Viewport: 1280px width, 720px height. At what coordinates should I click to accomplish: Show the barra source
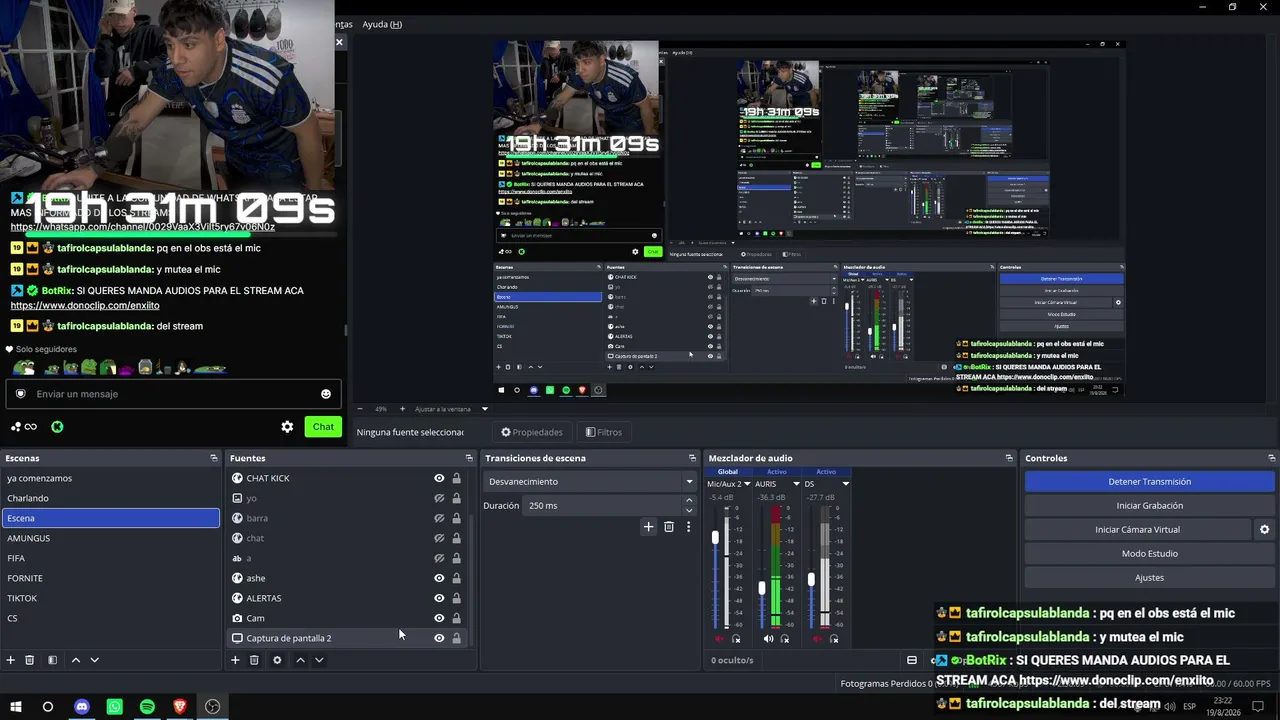pyautogui.click(x=439, y=518)
